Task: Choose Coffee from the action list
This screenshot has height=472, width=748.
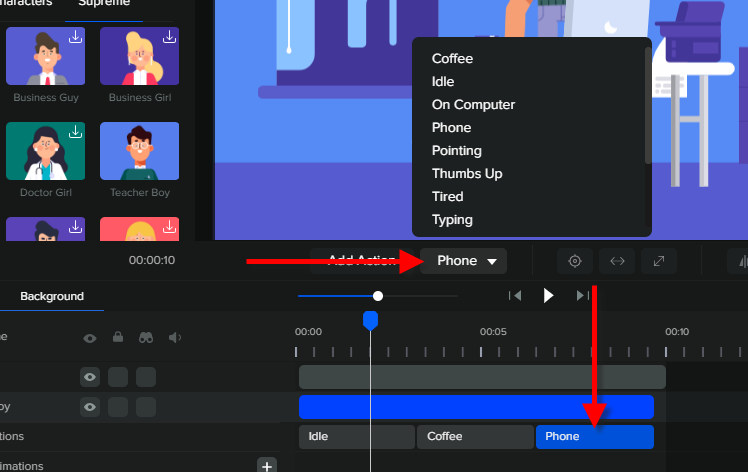Action: pyautogui.click(x=452, y=59)
